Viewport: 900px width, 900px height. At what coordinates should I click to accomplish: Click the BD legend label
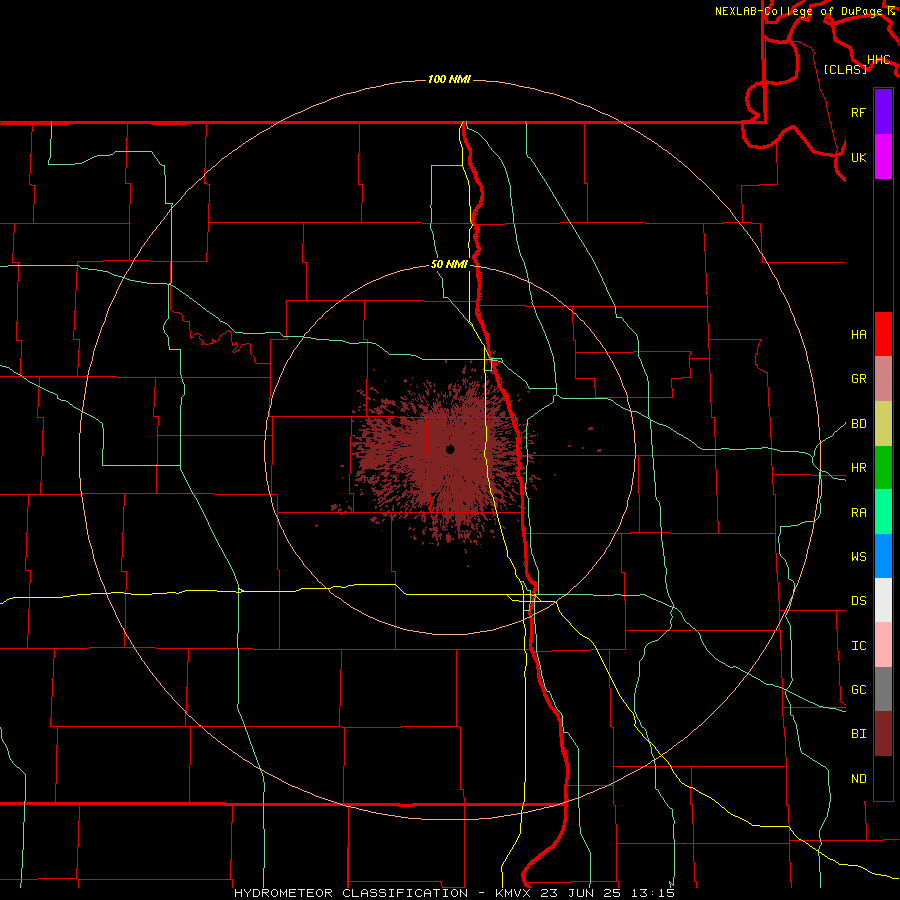(858, 424)
